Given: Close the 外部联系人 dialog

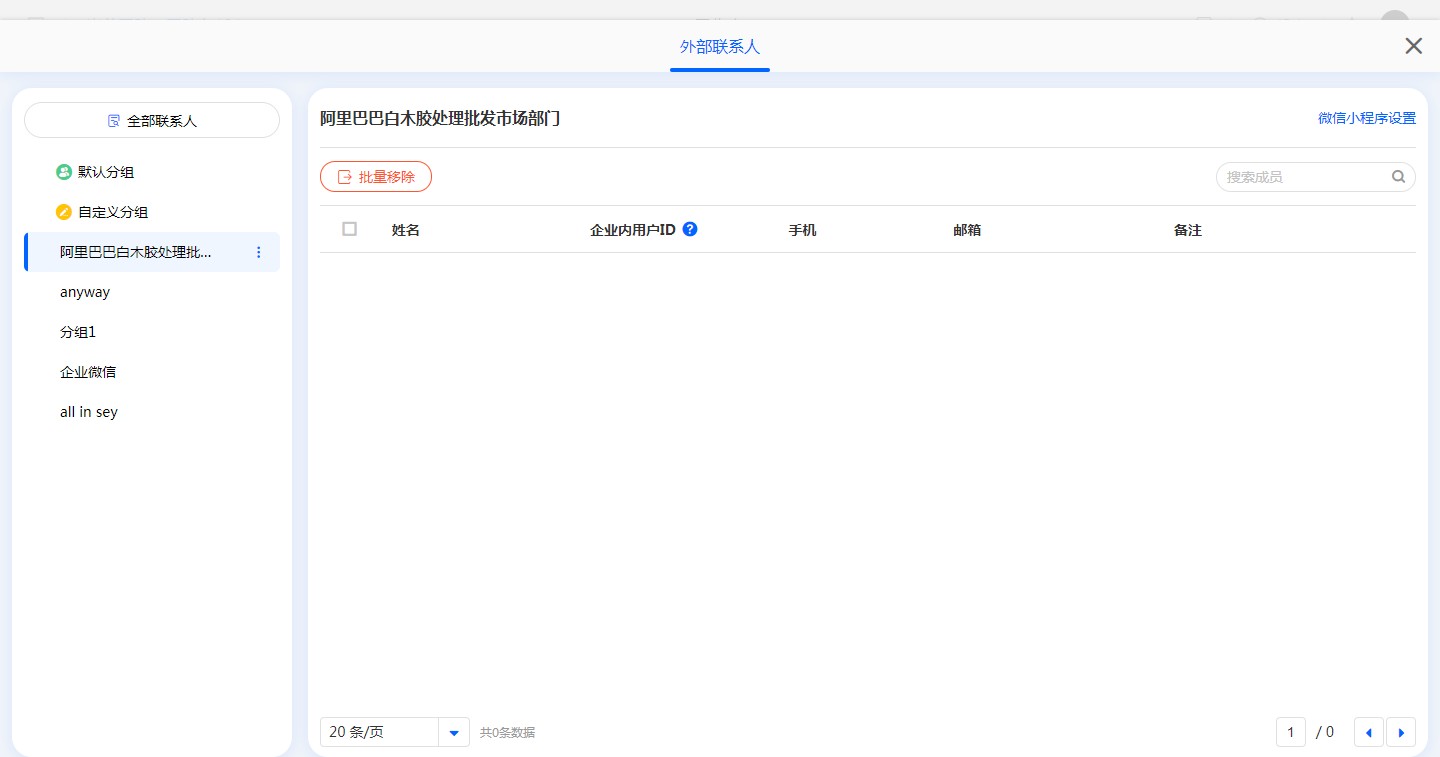Looking at the screenshot, I should (x=1413, y=46).
